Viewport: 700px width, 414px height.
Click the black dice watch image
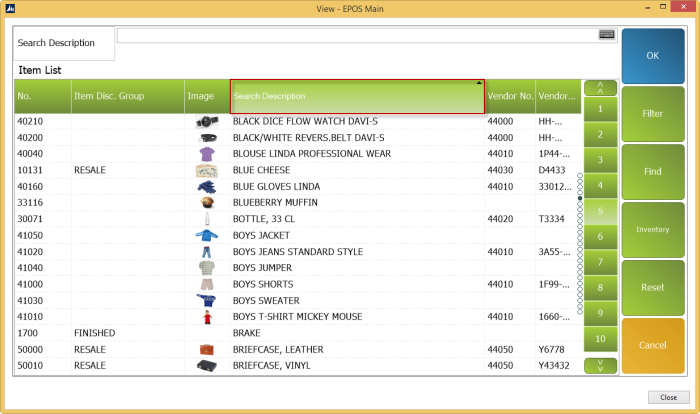click(207, 122)
